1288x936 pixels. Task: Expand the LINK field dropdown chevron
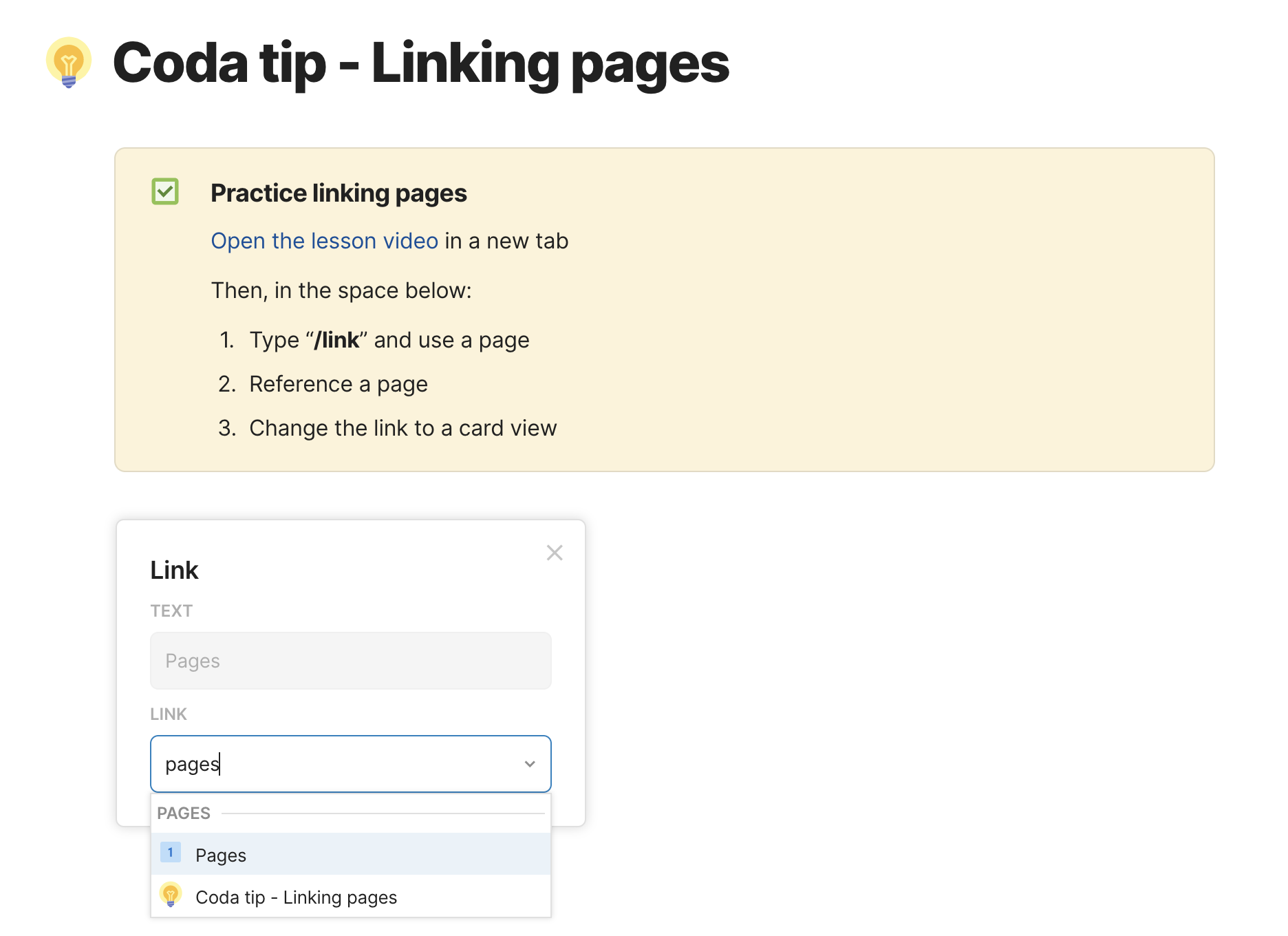point(530,764)
